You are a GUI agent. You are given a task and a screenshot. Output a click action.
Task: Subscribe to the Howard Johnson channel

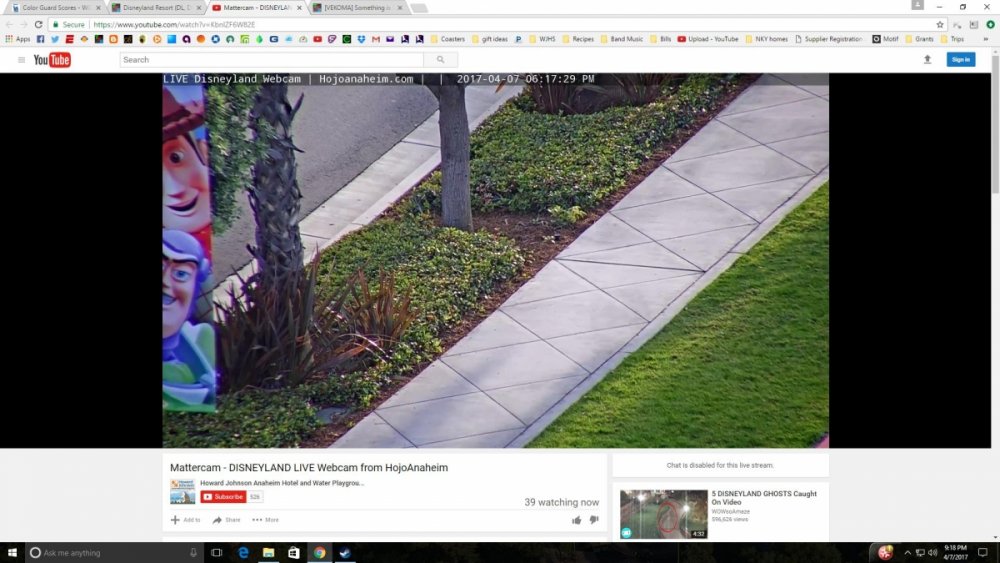click(x=223, y=497)
